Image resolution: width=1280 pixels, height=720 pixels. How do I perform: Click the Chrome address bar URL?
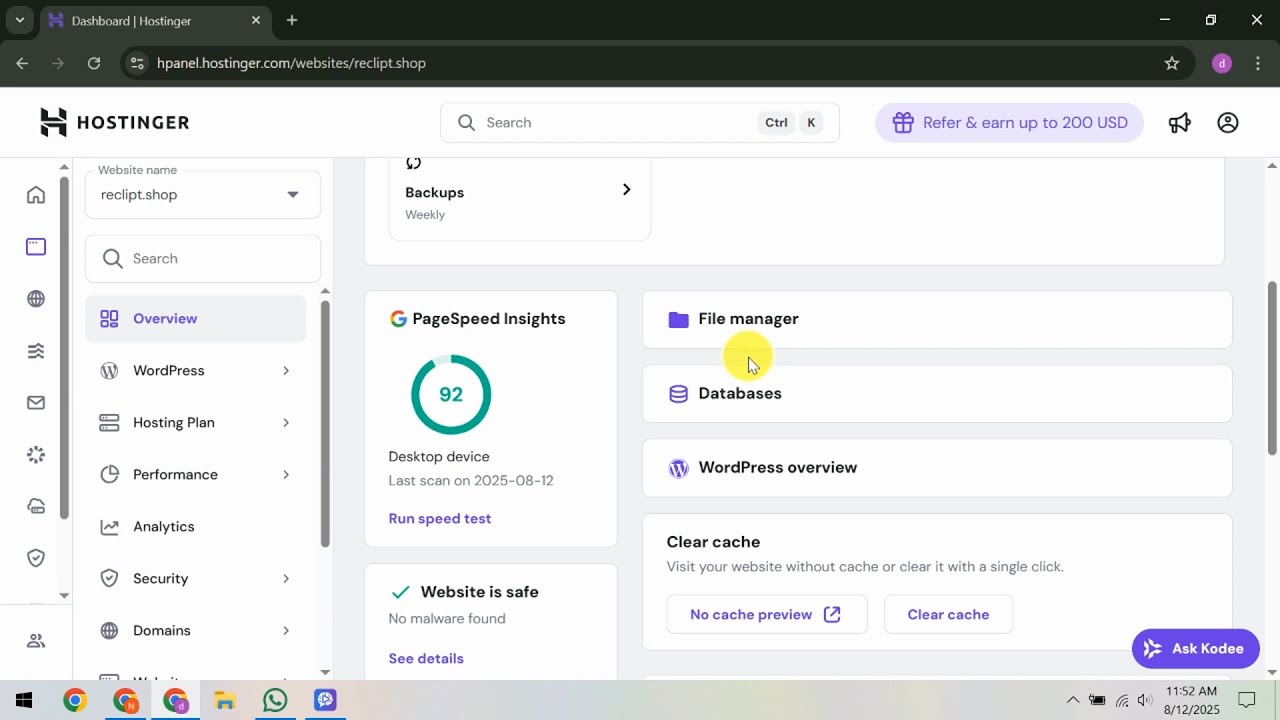point(291,63)
